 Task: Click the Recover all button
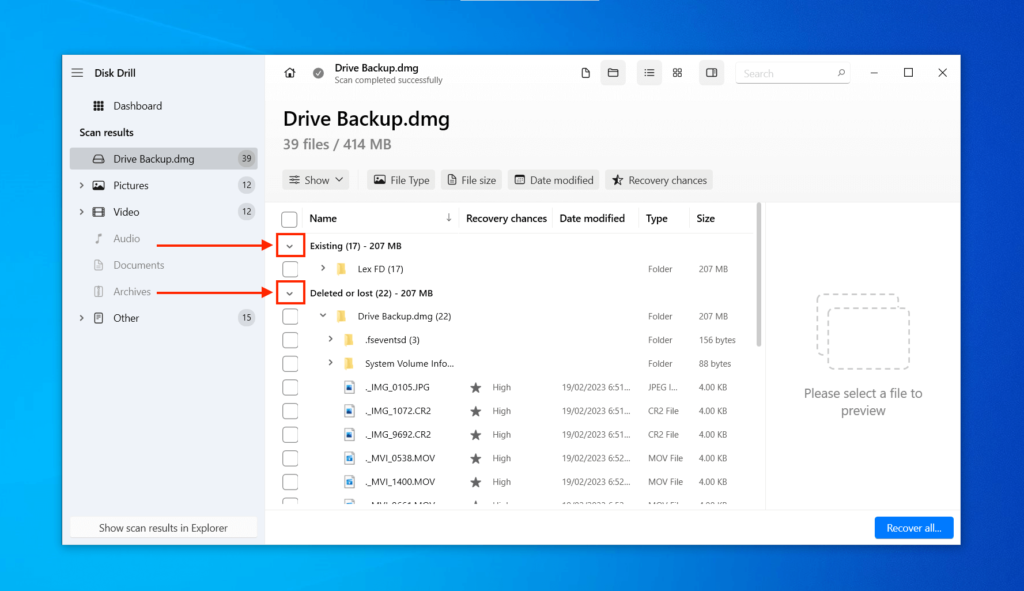click(913, 527)
